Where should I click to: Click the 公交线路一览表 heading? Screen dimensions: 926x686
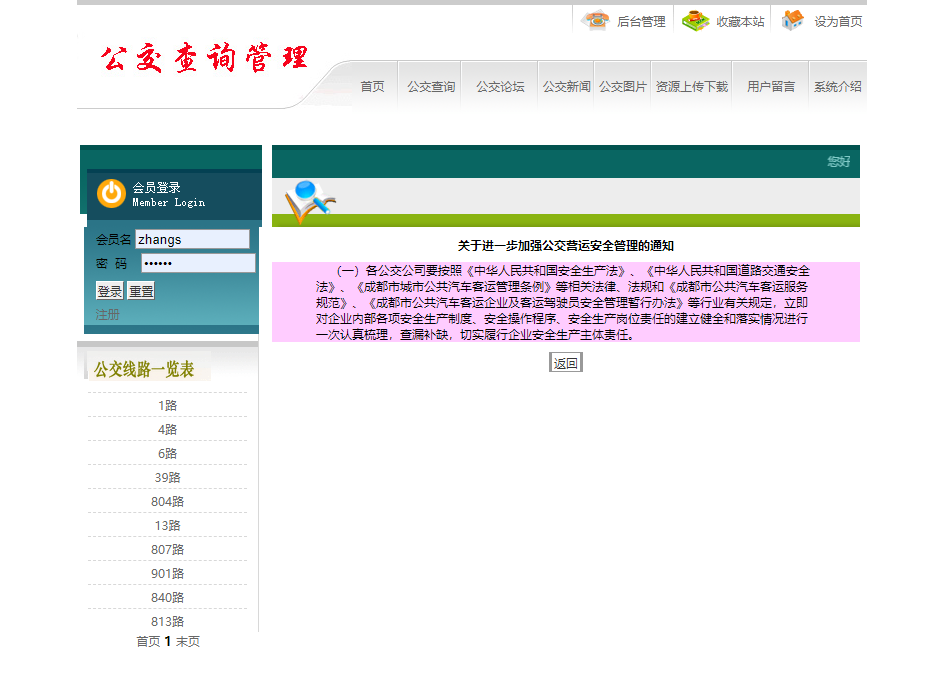point(144,370)
